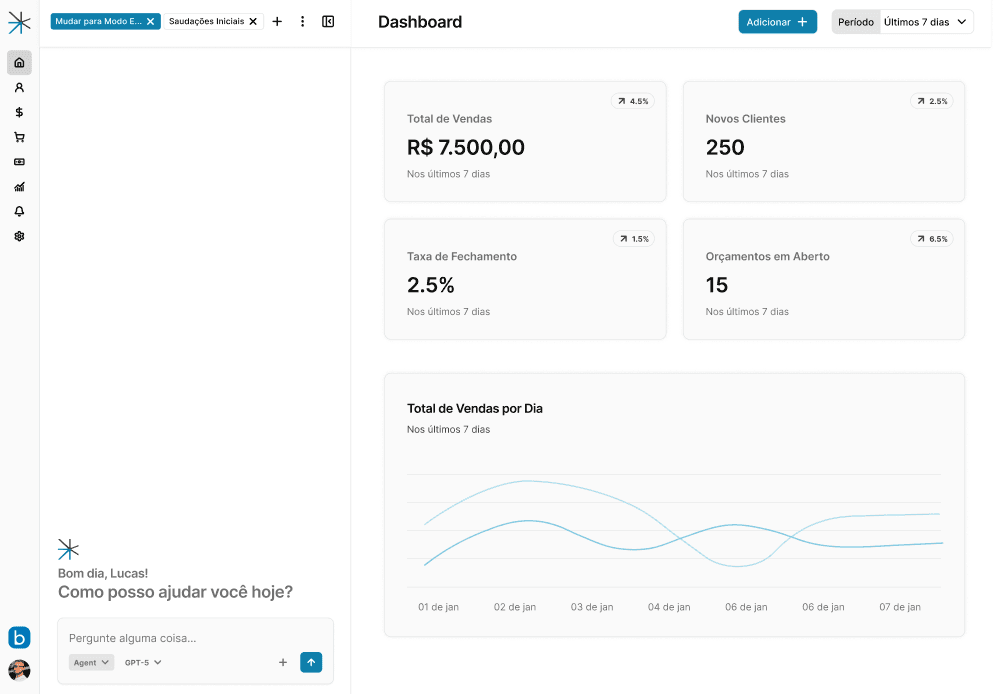Click the dollar sign sales icon
The height and width of the screenshot is (694, 993).
19,112
